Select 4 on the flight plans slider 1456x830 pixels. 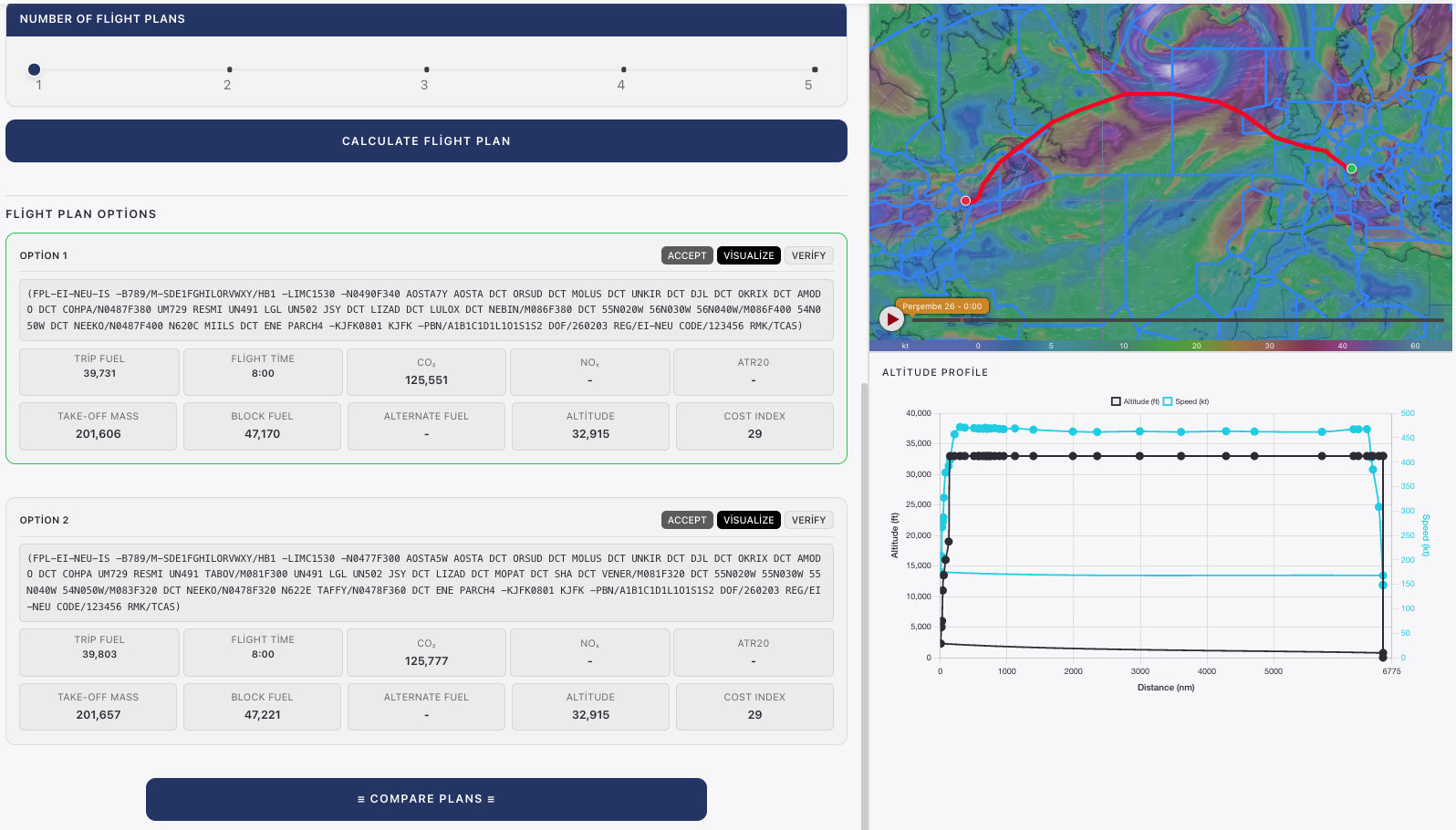tap(623, 69)
